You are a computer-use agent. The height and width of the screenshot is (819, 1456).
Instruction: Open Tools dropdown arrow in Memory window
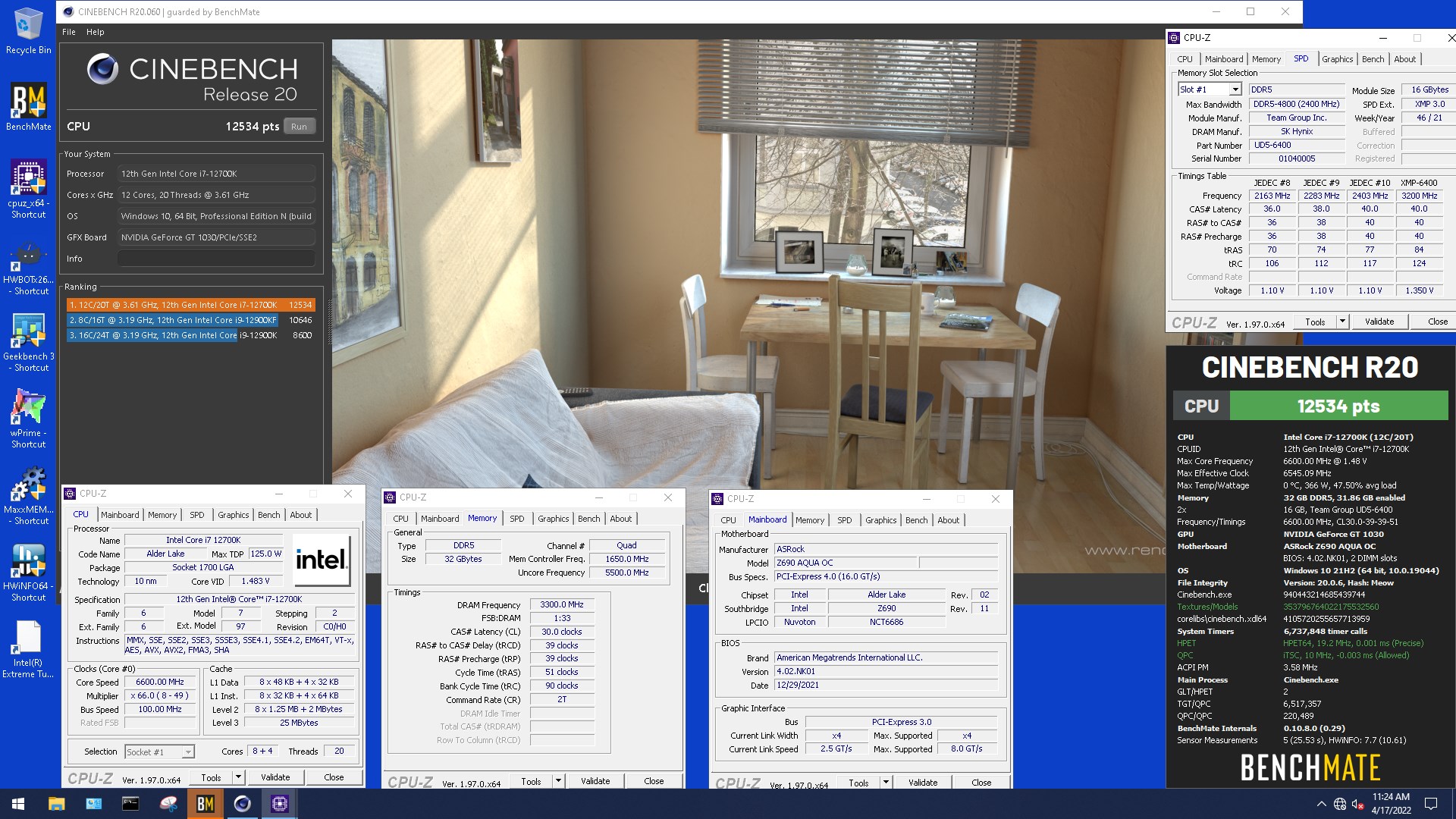(x=557, y=781)
